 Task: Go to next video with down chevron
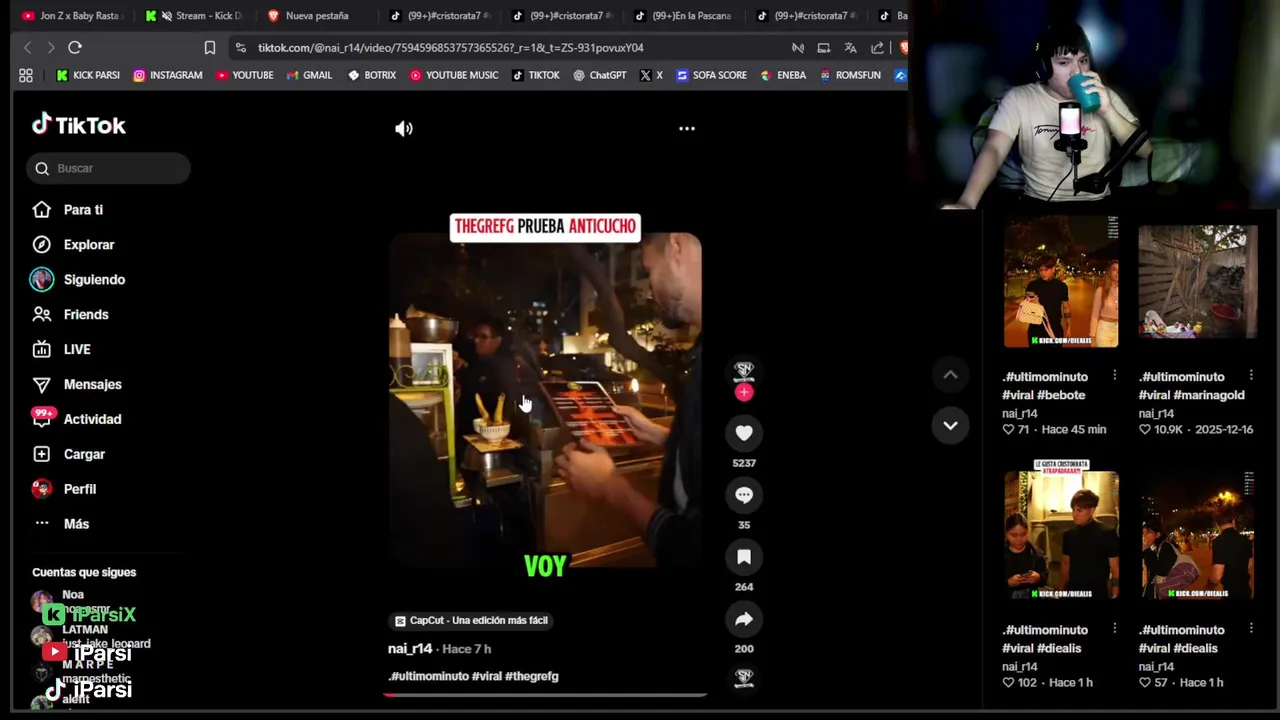click(950, 425)
